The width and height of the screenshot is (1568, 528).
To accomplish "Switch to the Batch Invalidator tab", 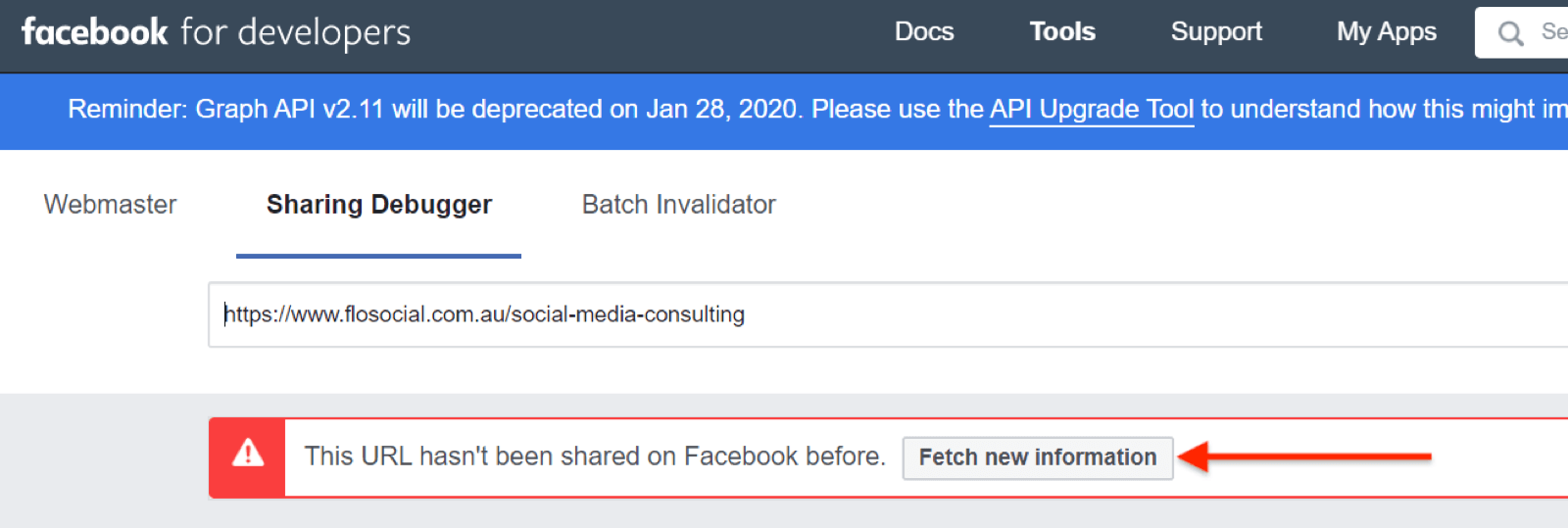I will coord(678,205).
